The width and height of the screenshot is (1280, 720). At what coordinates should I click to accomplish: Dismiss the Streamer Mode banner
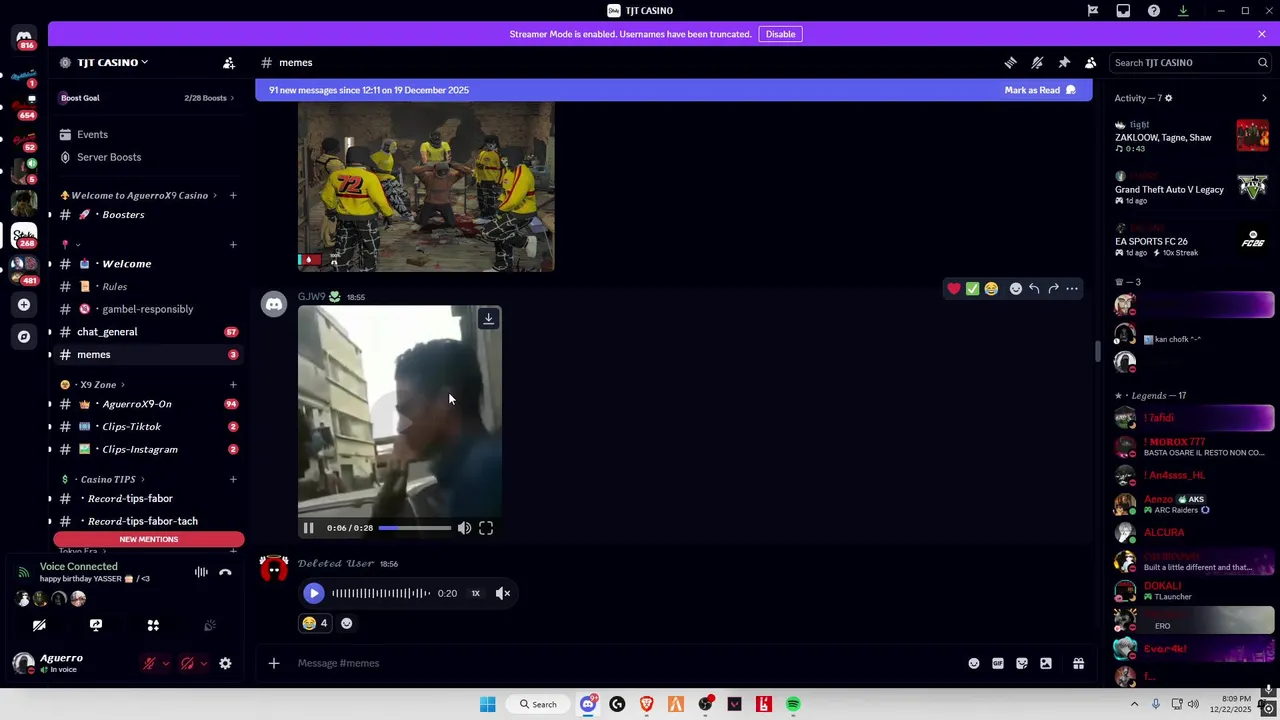coord(1262,34)
